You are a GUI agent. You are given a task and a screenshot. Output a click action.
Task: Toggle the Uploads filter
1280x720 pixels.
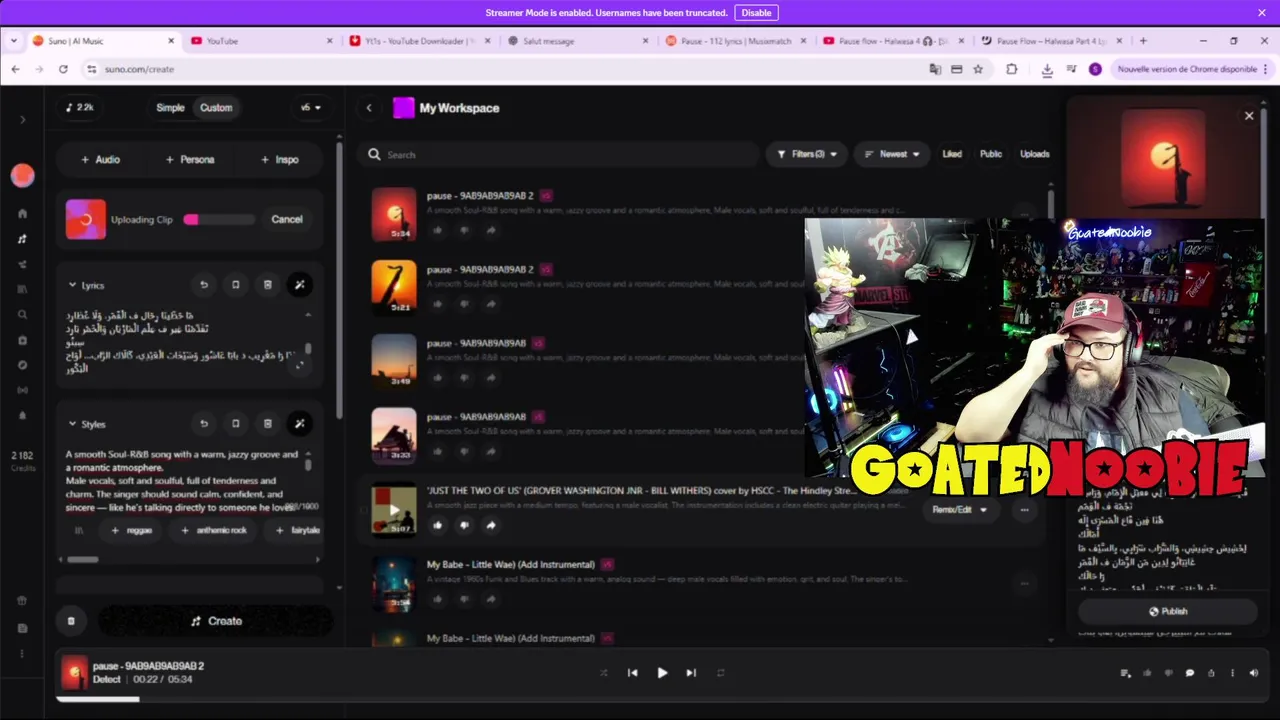(x=1034, y=154)
